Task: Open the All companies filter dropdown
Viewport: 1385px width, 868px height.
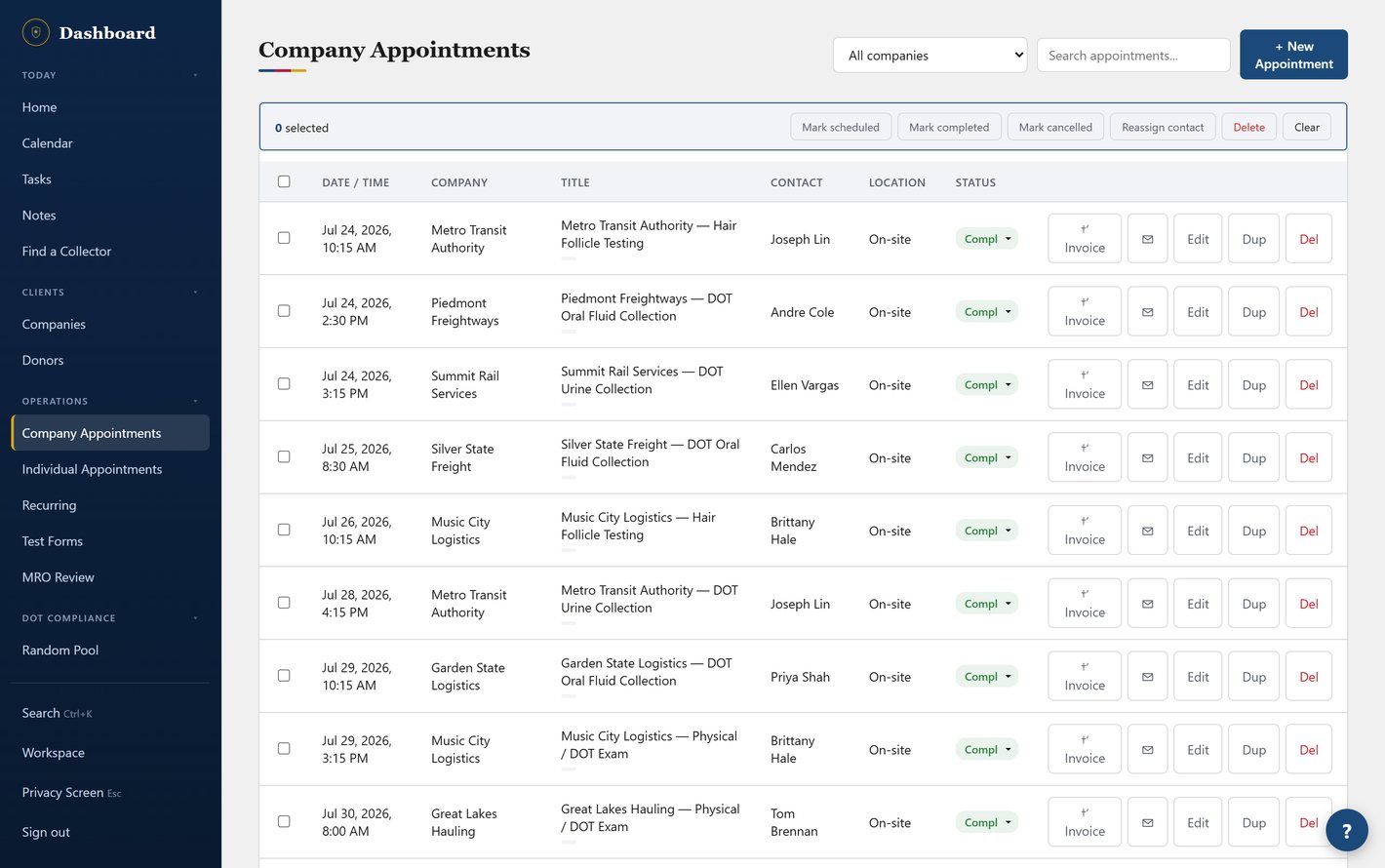Action: coord(930,55)
